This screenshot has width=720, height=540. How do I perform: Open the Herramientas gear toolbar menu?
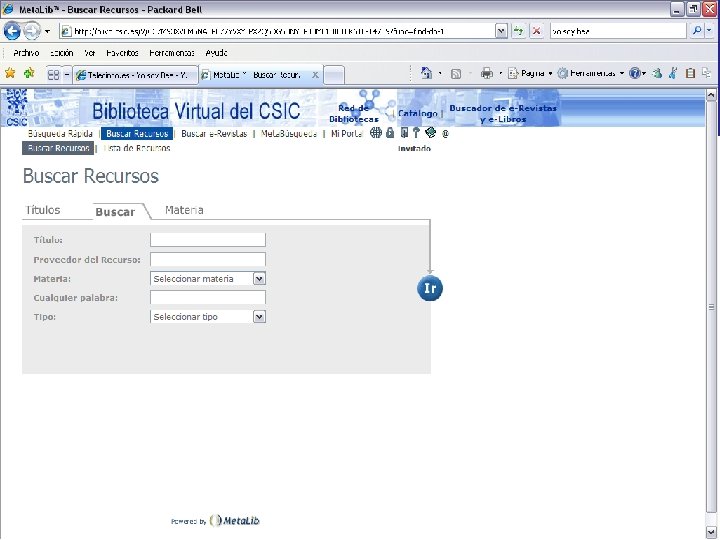click(591, 73)
